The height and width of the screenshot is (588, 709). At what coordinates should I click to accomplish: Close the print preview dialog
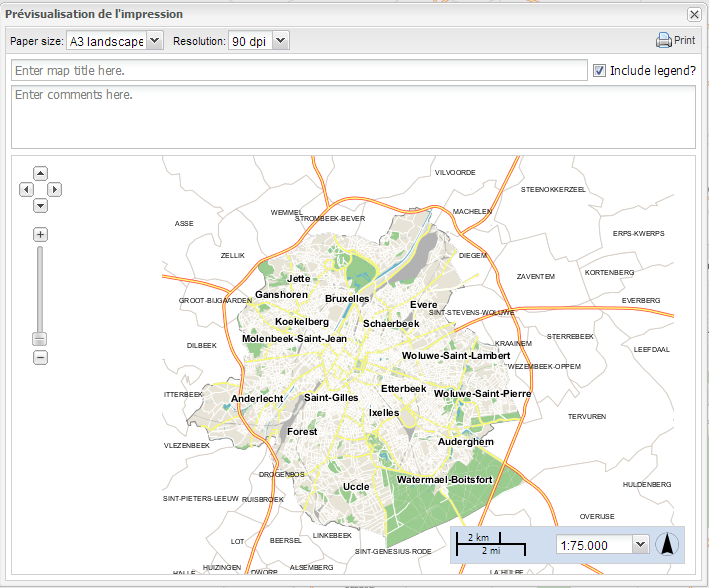point(694,14)
